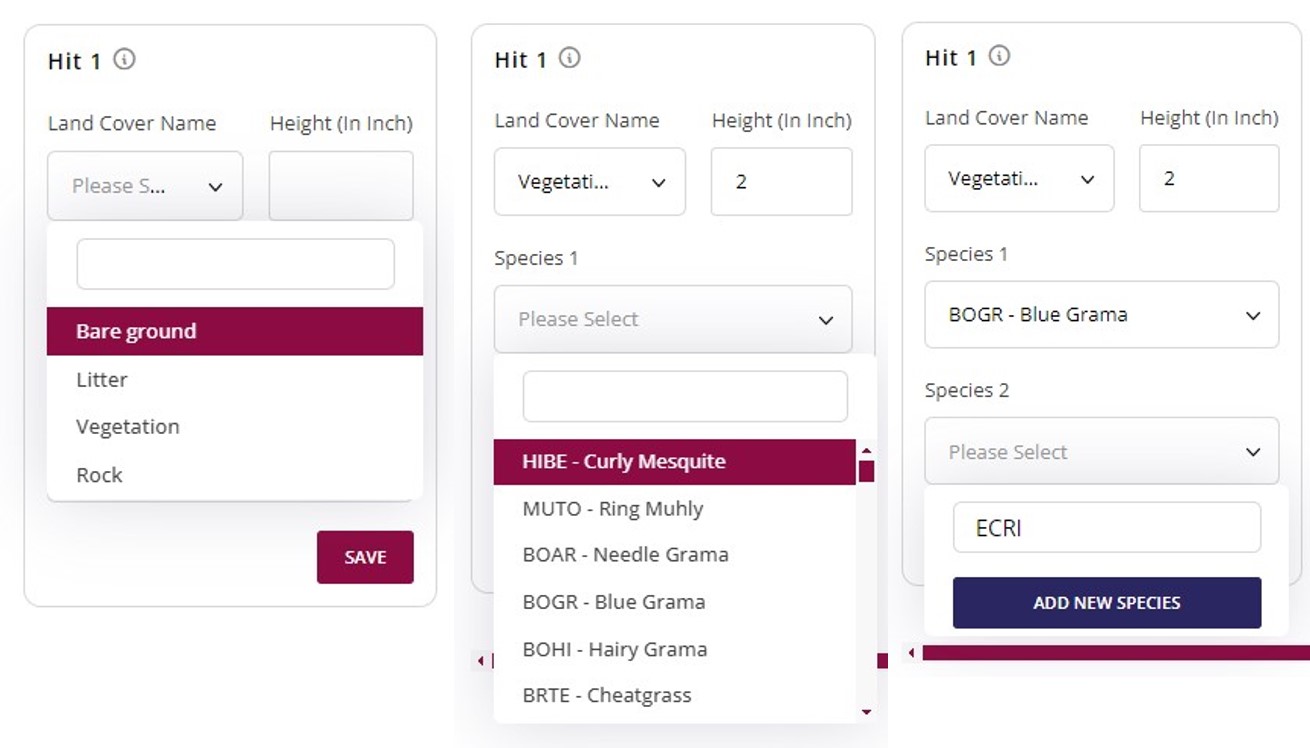The height and width of the screenshot is (748, 1310).
Task: Open the 'Please S...' land cover dropdown
Action: coord(145,186)
